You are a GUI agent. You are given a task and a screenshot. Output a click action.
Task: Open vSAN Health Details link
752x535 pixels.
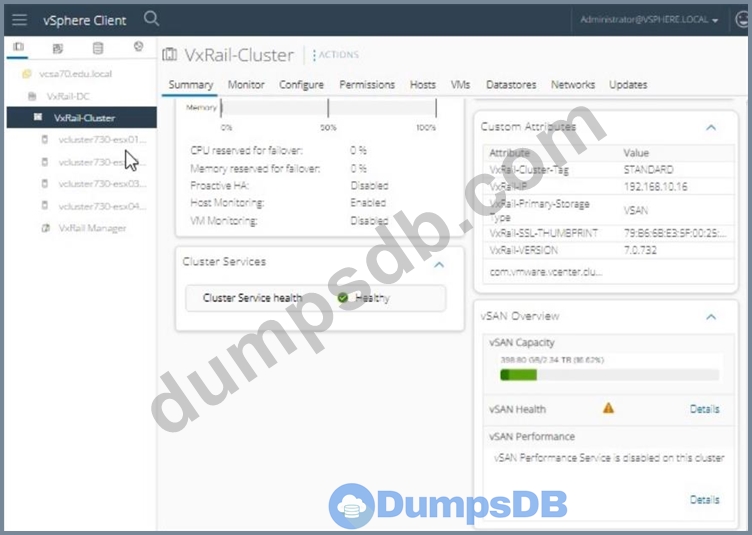(704, 409)
